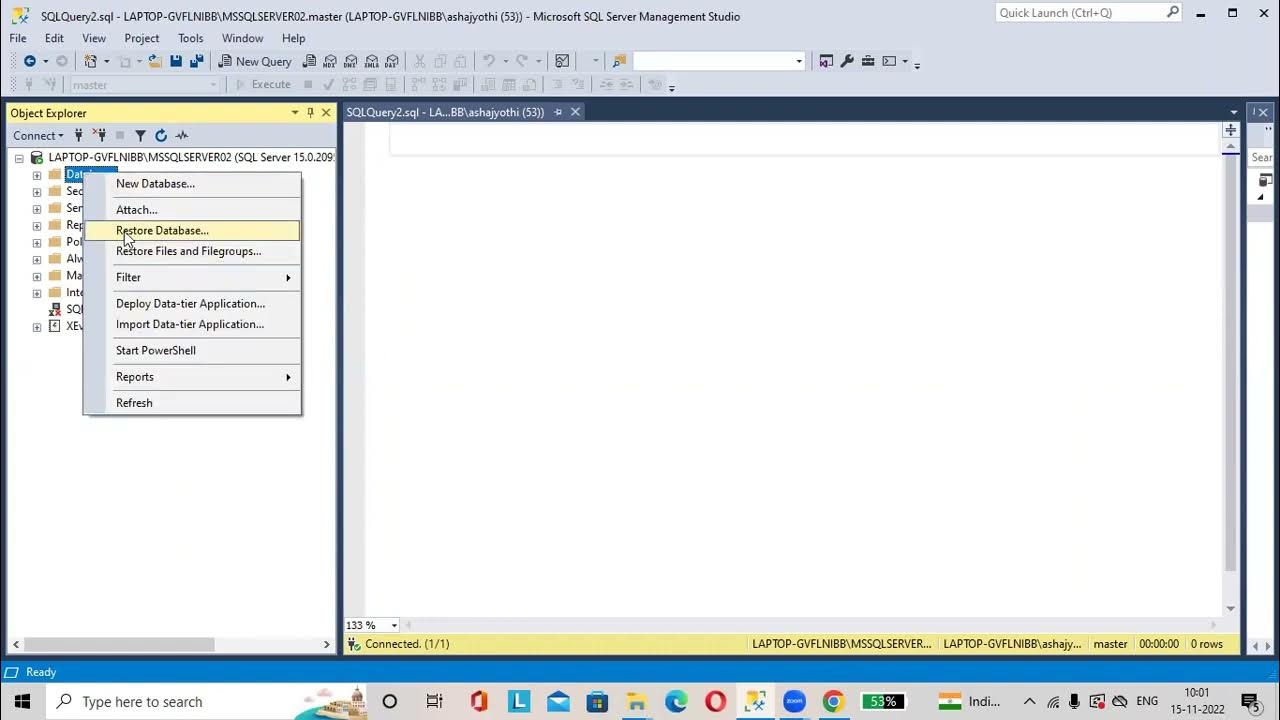This screenshot has height=720, width=1280.
Task: Open the Help menu
Action: (293, 38)
